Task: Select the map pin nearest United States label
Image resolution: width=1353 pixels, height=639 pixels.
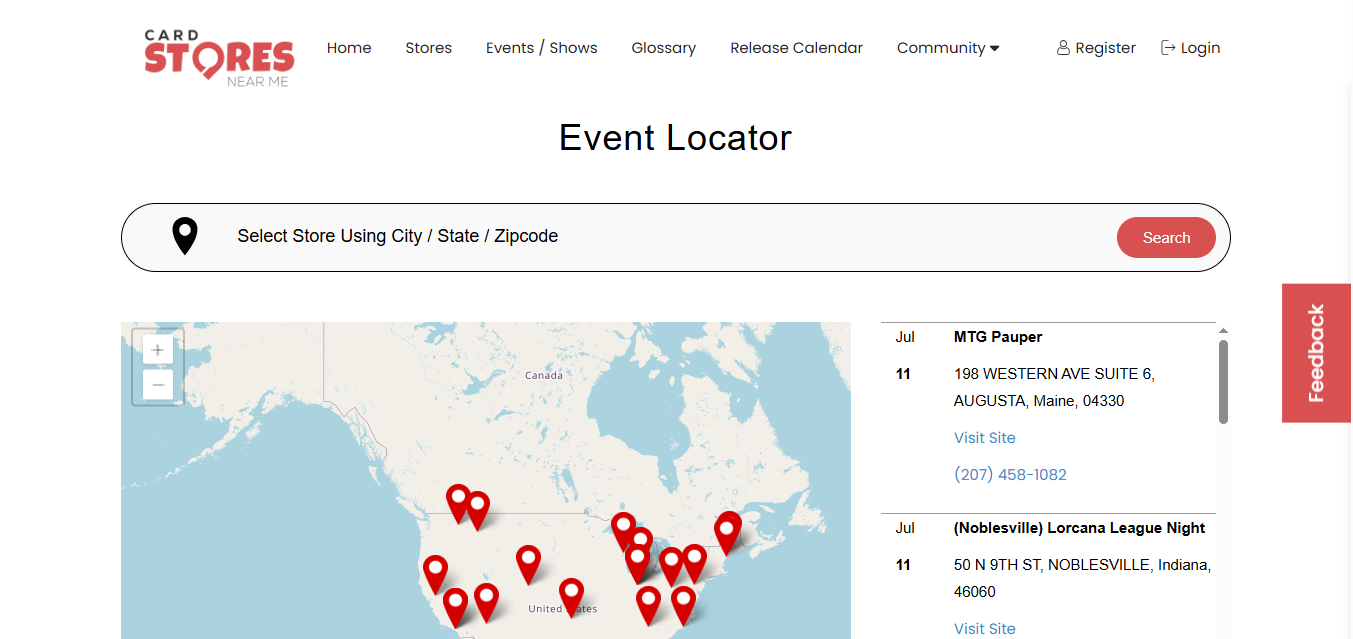Action: pos(571,594)
